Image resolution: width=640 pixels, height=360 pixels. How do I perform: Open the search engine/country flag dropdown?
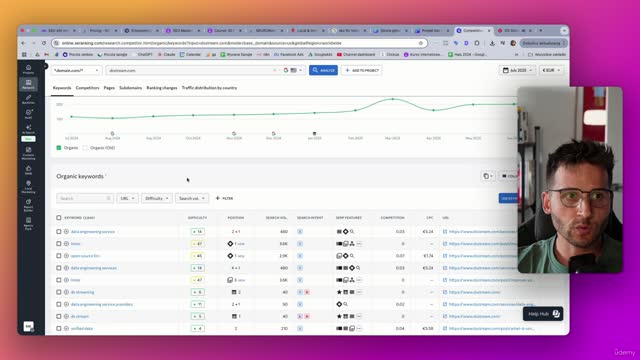pyautogui.click(x=293, y=70)
